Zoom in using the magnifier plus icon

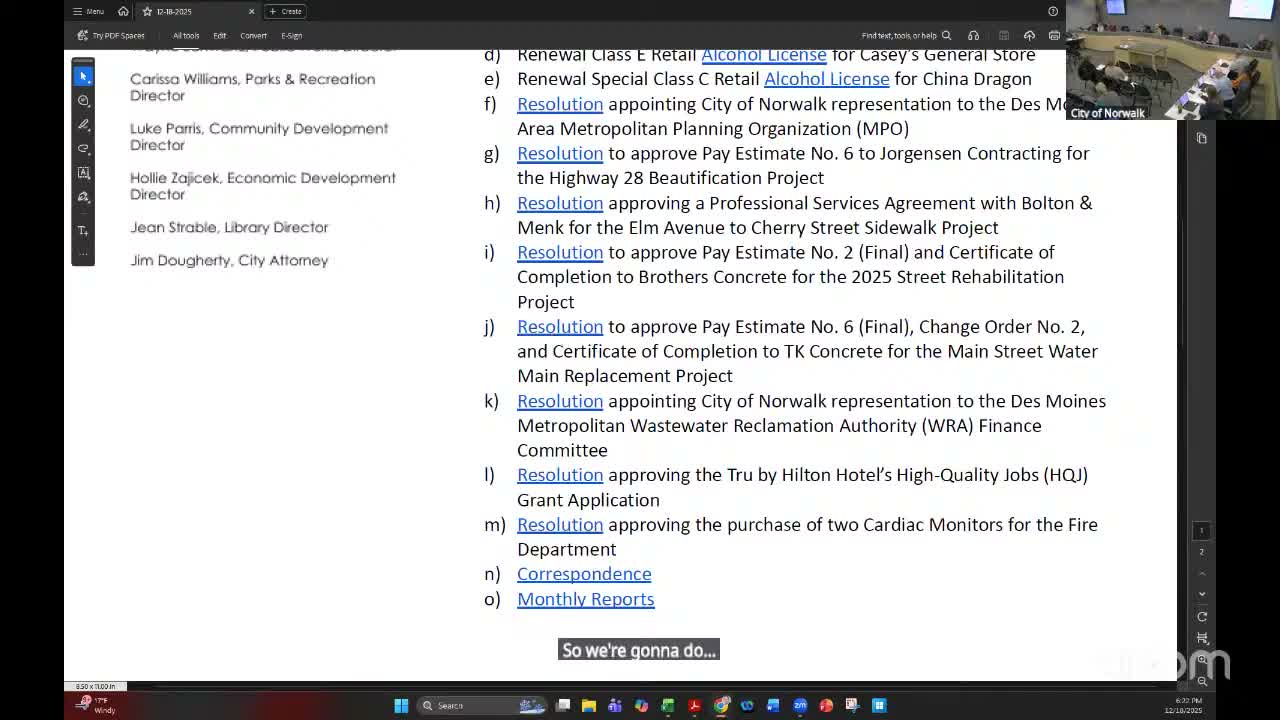1202,660
